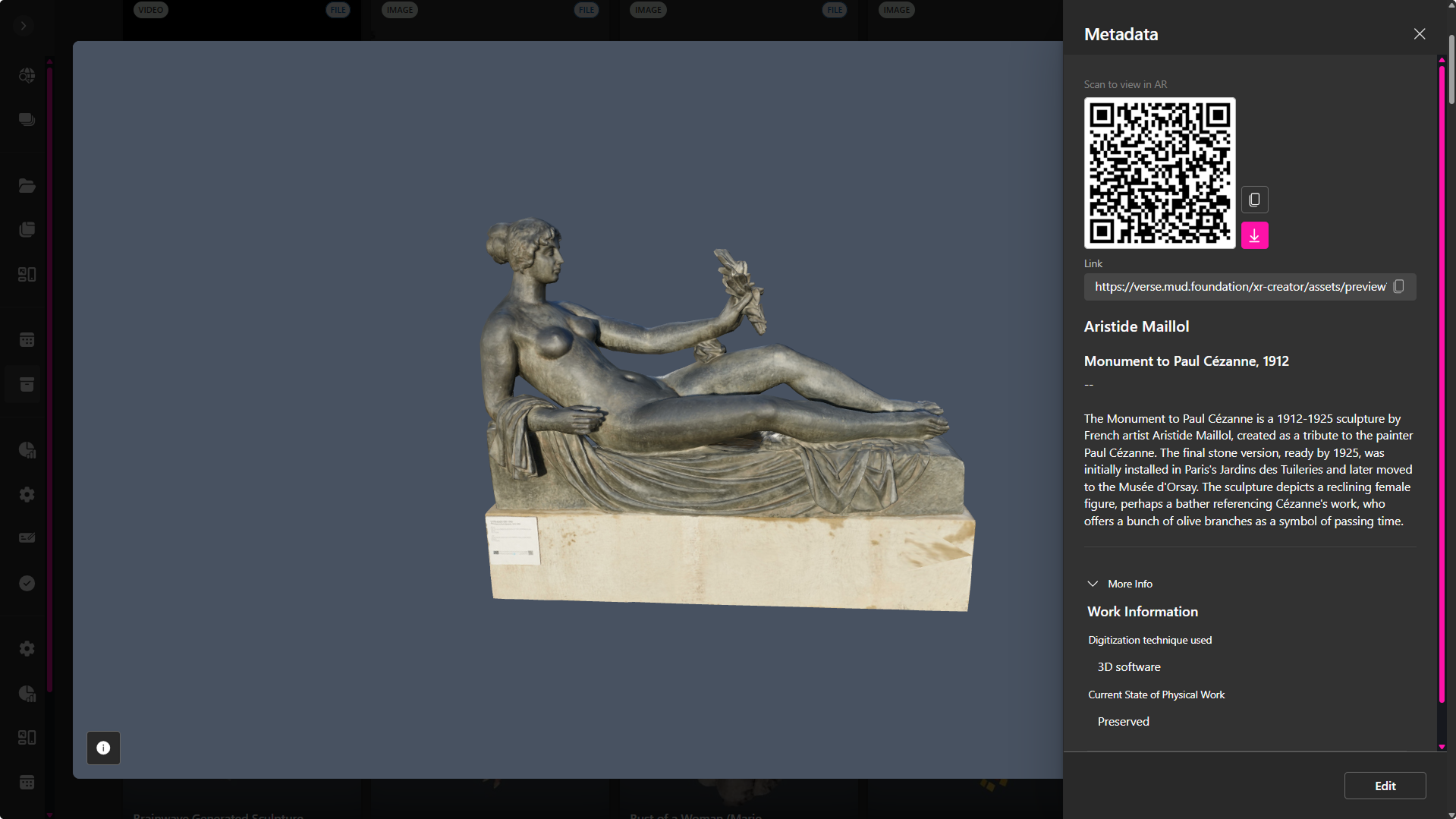Click the pink Metadata panel scrollbar
The width and height of the screenshot is (1456, 819).
(x=1442, y=380)
